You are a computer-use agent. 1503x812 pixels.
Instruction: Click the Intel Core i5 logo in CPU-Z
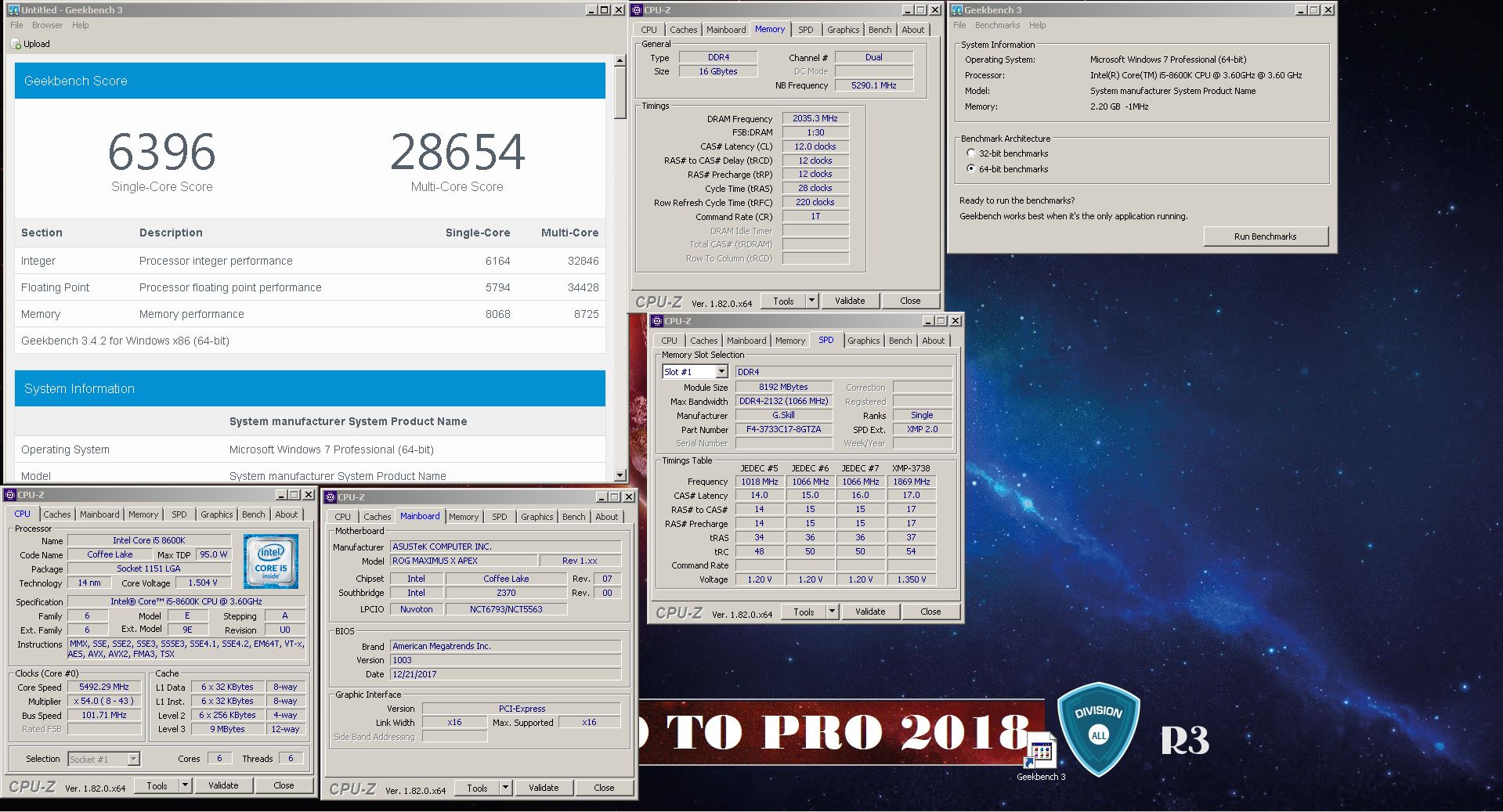pyautogui.click(x=271, y=561)
